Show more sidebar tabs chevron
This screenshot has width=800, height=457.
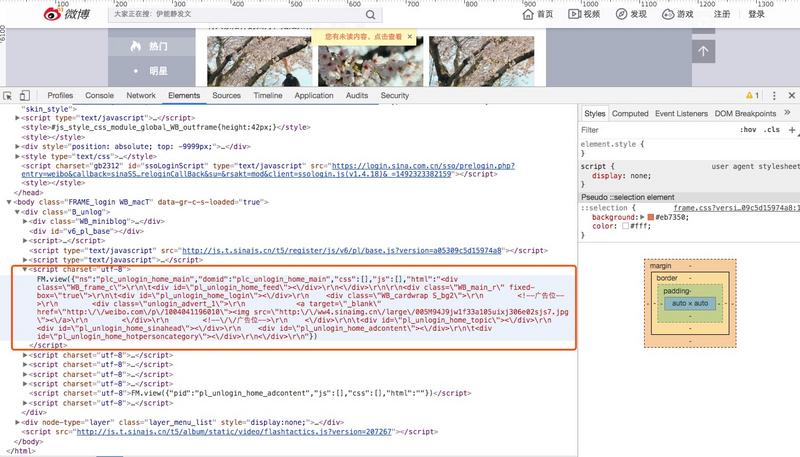[x=787, y=113]
